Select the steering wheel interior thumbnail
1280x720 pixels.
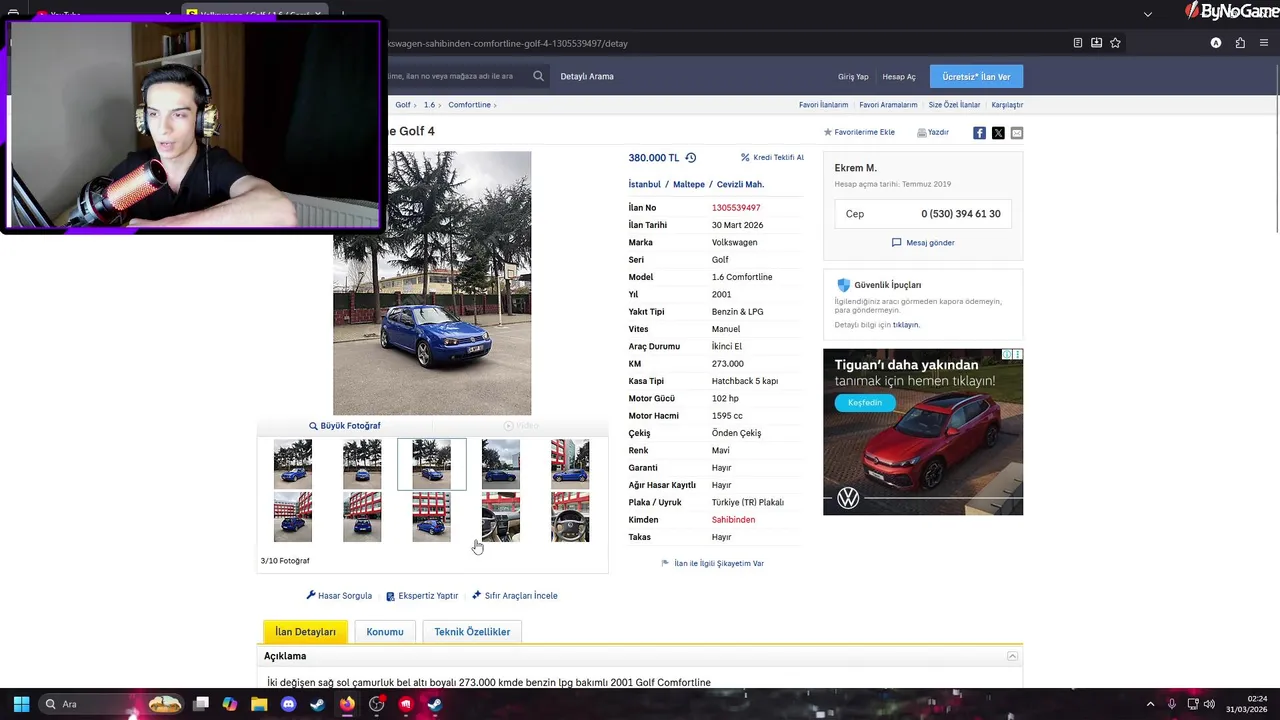[x=570, y=517]
